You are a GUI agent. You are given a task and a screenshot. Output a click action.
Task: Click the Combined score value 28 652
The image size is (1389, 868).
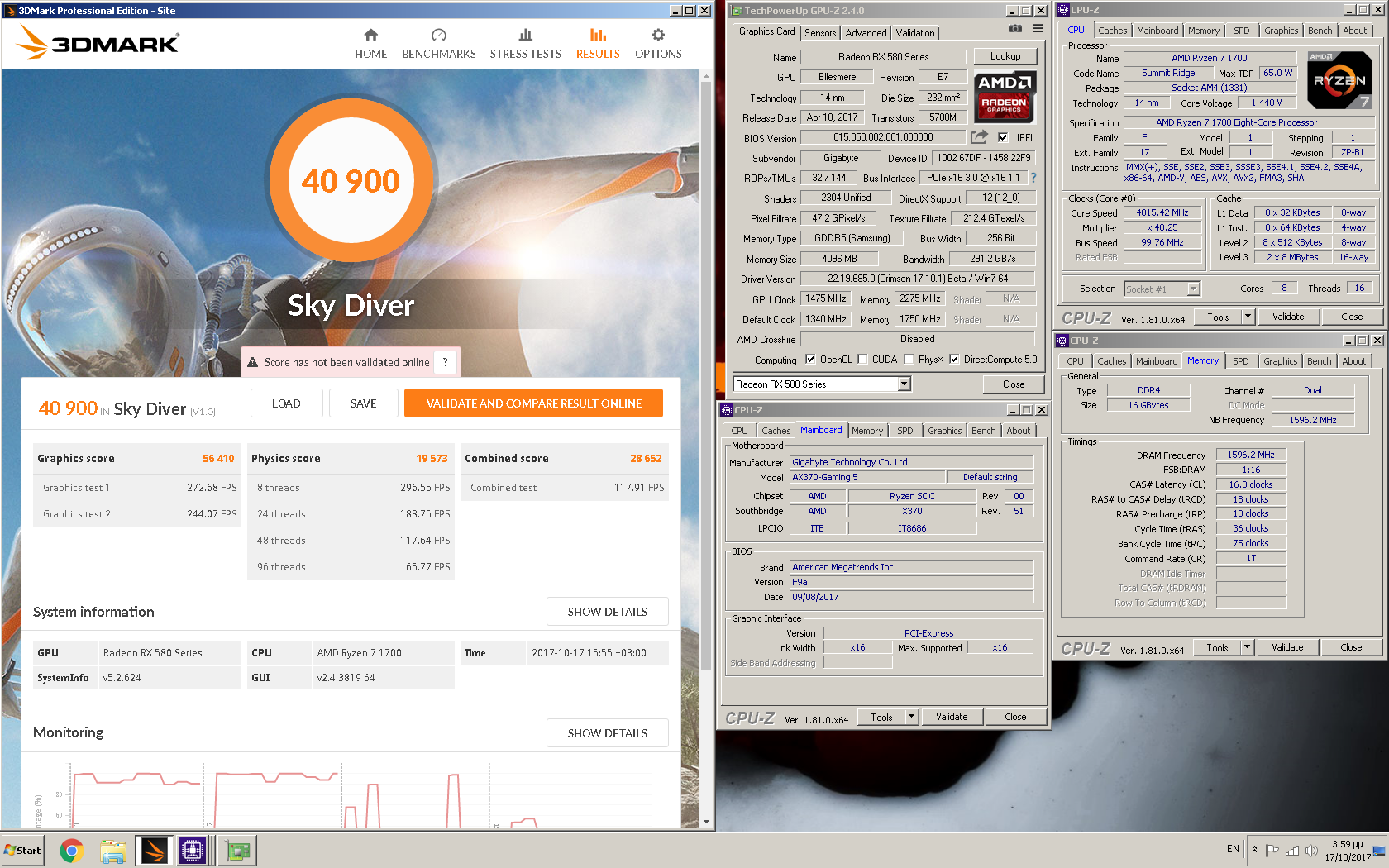(x=646, y=459)
